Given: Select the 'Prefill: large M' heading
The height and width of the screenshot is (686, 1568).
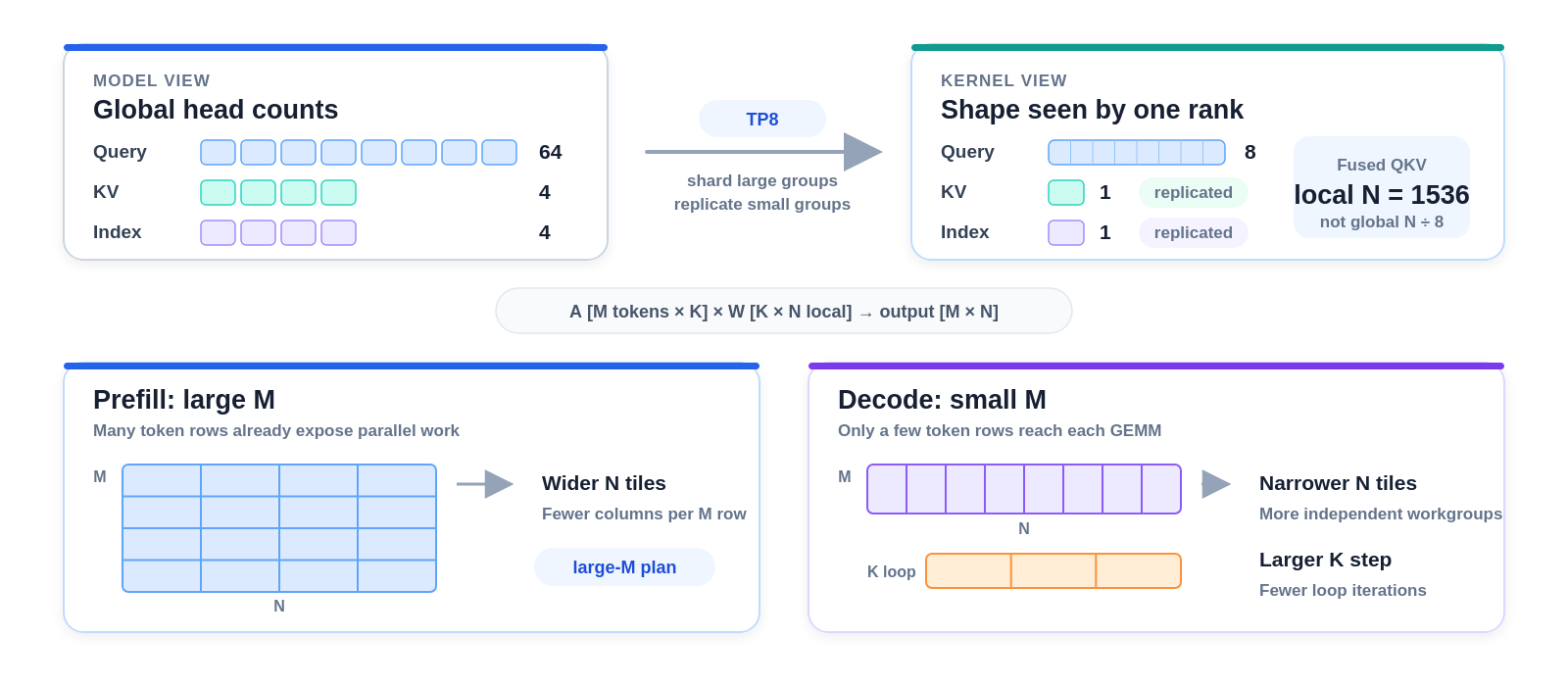Looking at the screenshot, I should (184, 400).
